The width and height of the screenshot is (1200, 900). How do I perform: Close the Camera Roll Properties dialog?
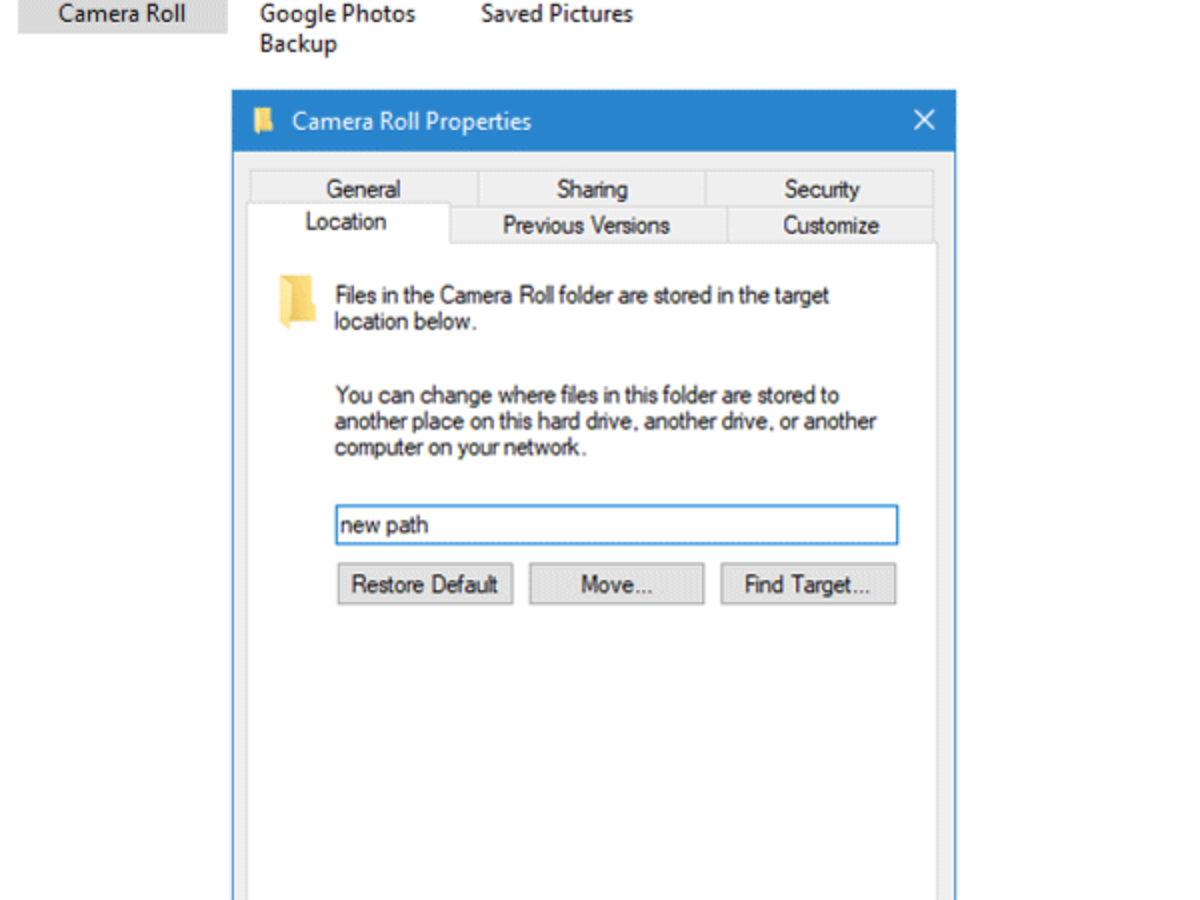coord(924,121)
